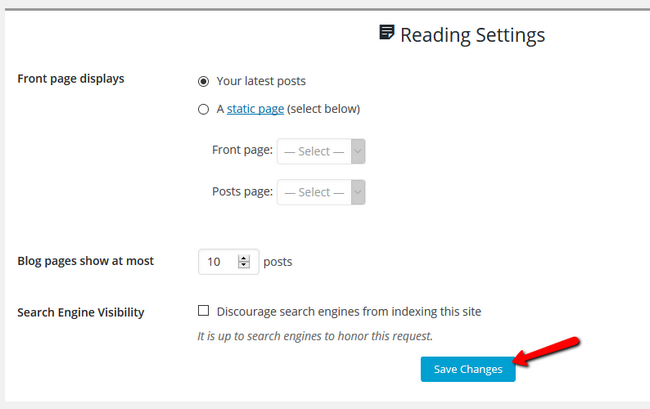Image resolution: width=650 pixels, height=409 pixels.
Task: Click the 'Your latest posts' label text
Action: pos(261,81)
